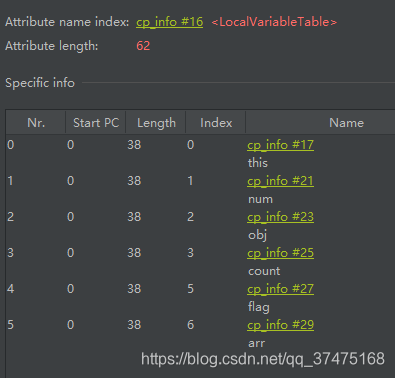This screenshot has height=378, width=395.
Task: Select the attribute length value 62
Action: click(x=143, y=46)
